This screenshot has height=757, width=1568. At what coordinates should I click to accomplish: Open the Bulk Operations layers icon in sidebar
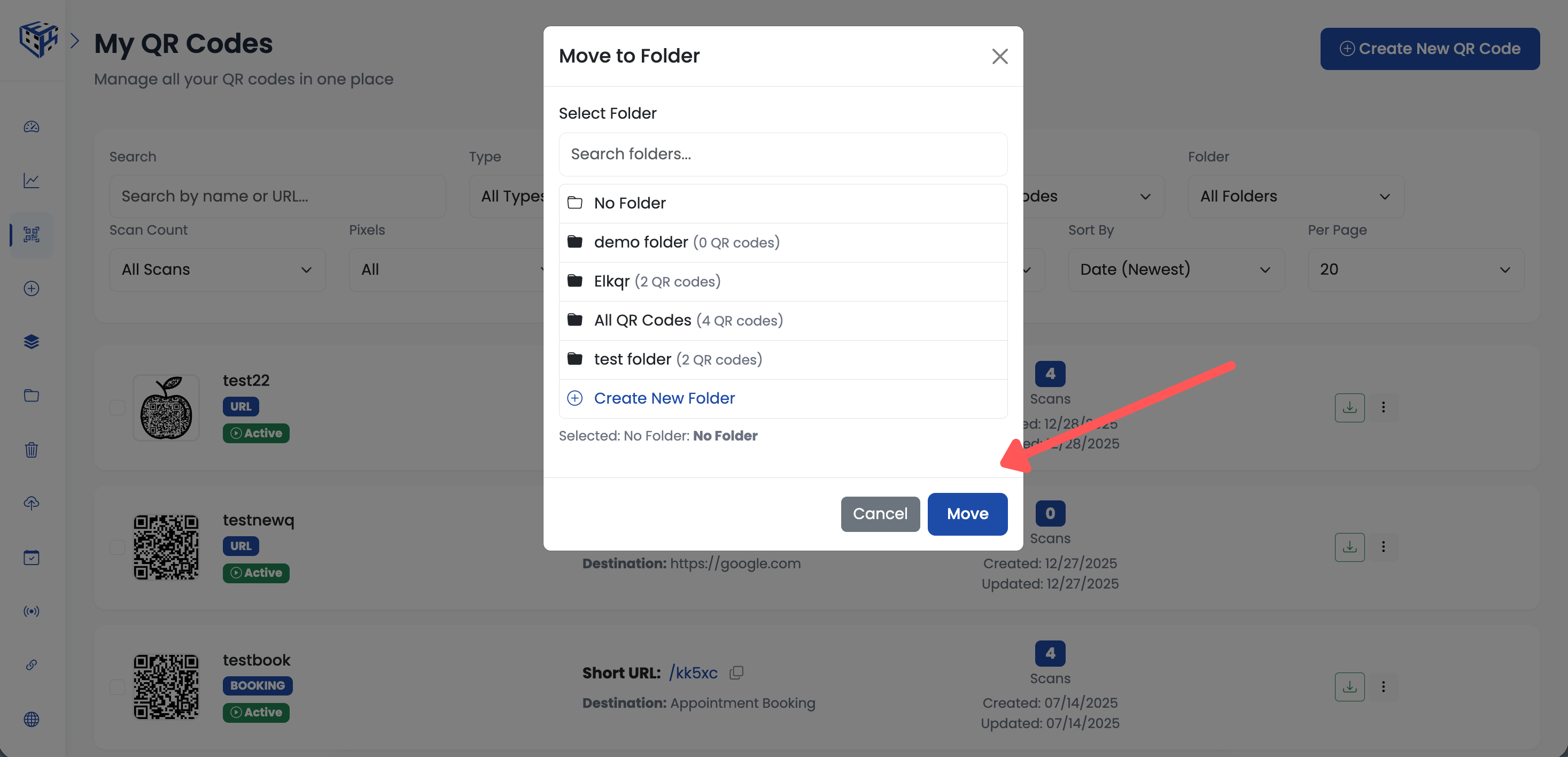click(x=31, y=341)
